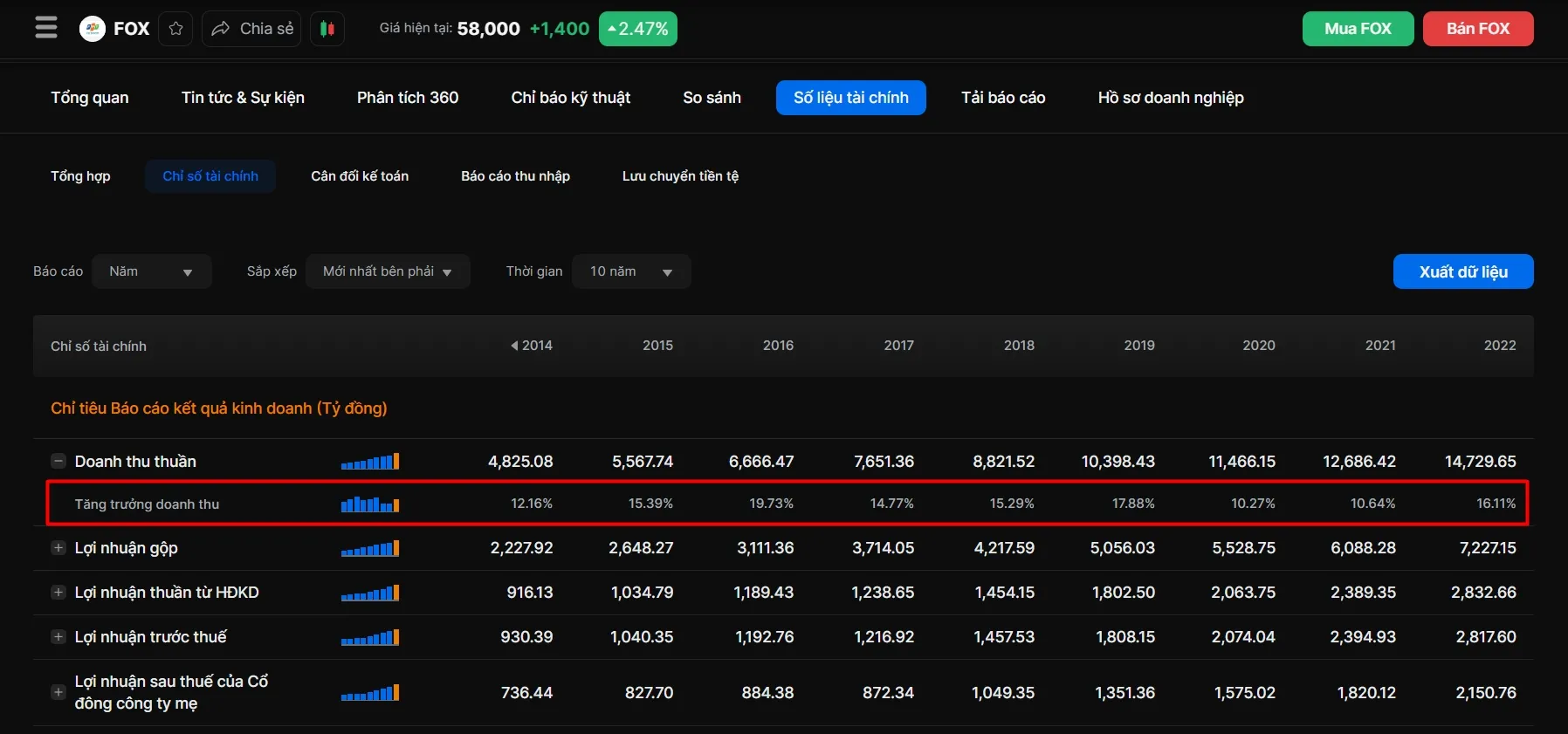This screenshot has height=734, width=1568.
Task: Click the 2020 column header
Action: pyautogui.click(x=1259, y=346)
